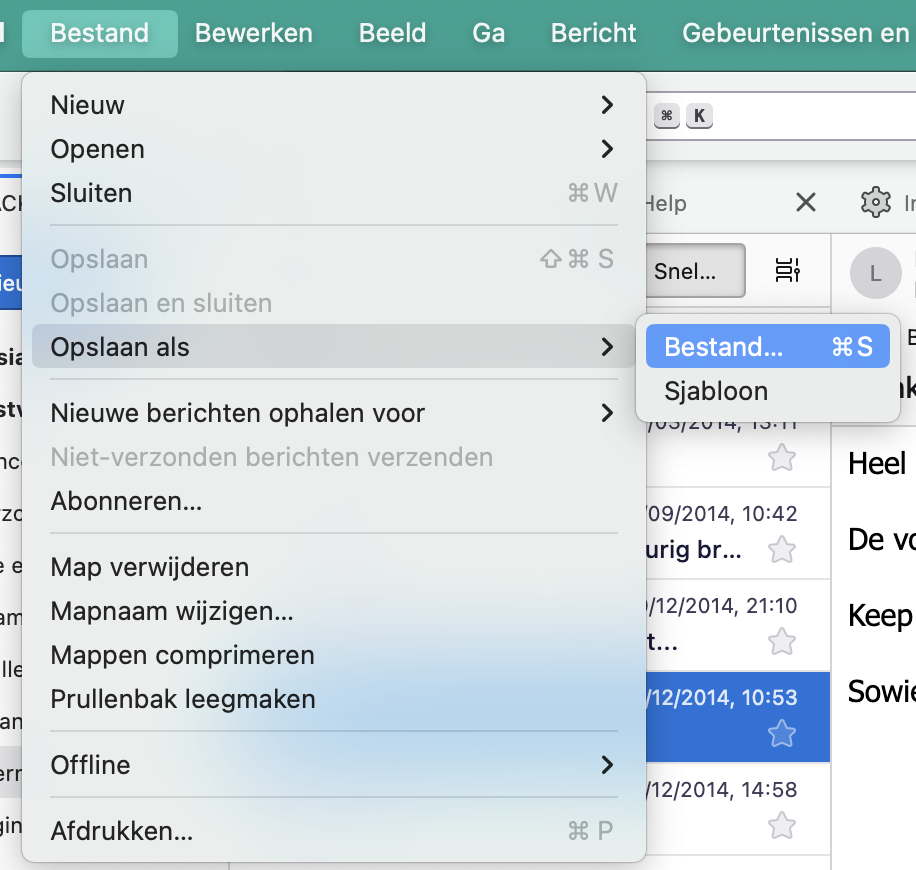Expand the Nieuw submenu

330,105
